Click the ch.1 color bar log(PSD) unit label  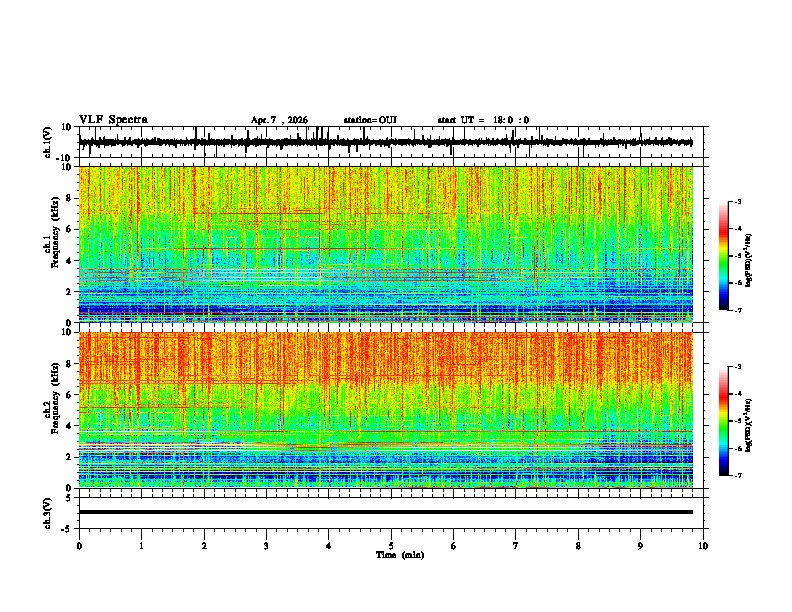[x=749, y=261]
